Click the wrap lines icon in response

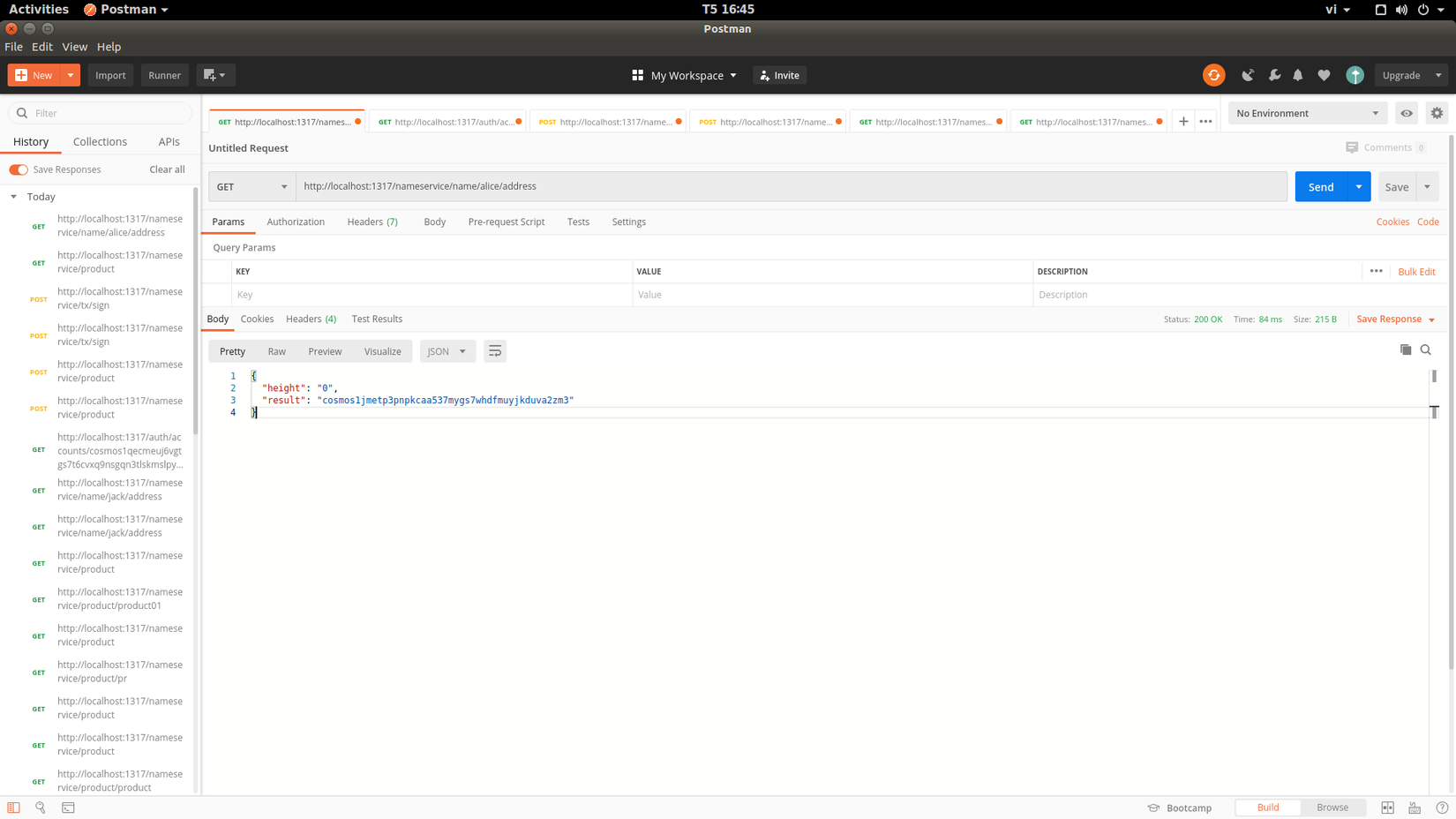(x=495, y=351)
